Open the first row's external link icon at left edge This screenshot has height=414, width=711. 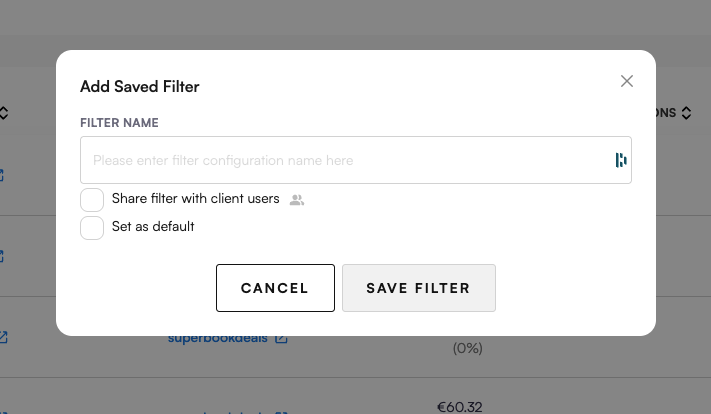[2, 176]
